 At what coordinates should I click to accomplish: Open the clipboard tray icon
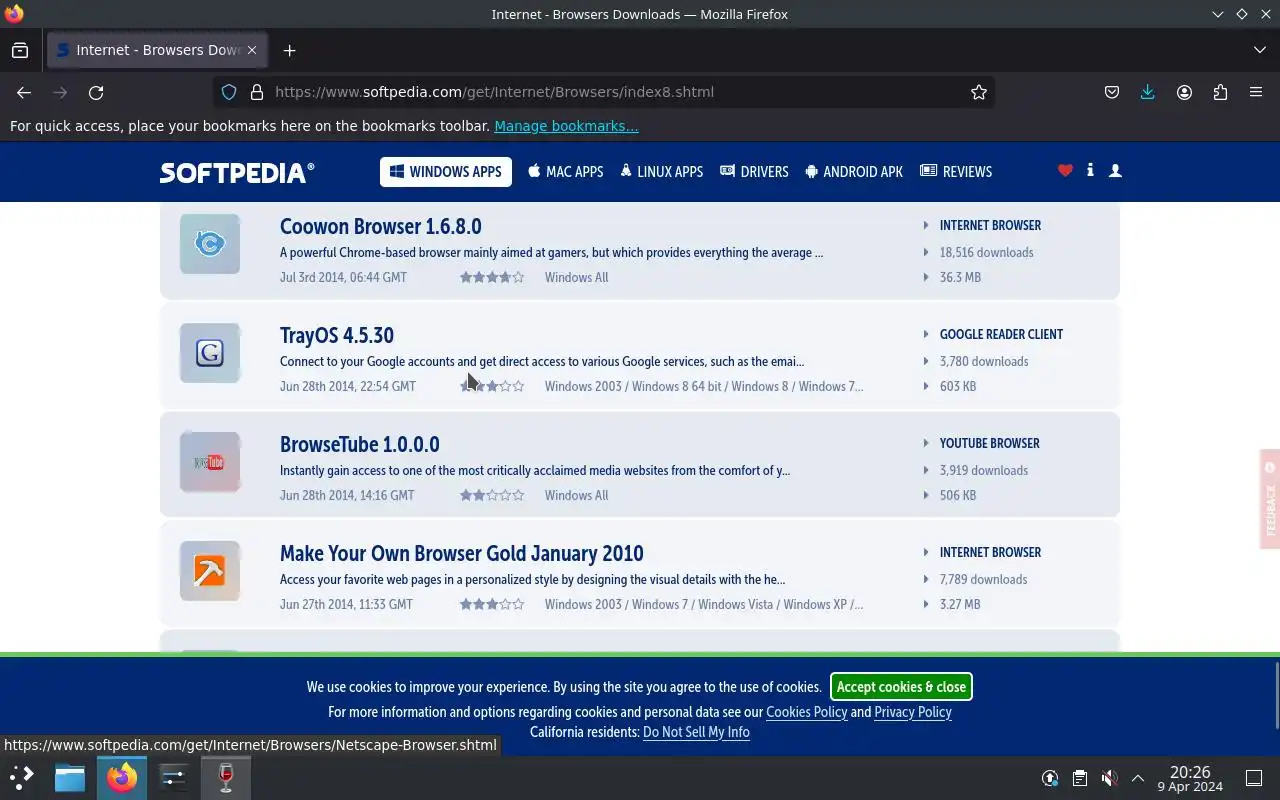click(1079, 778)
